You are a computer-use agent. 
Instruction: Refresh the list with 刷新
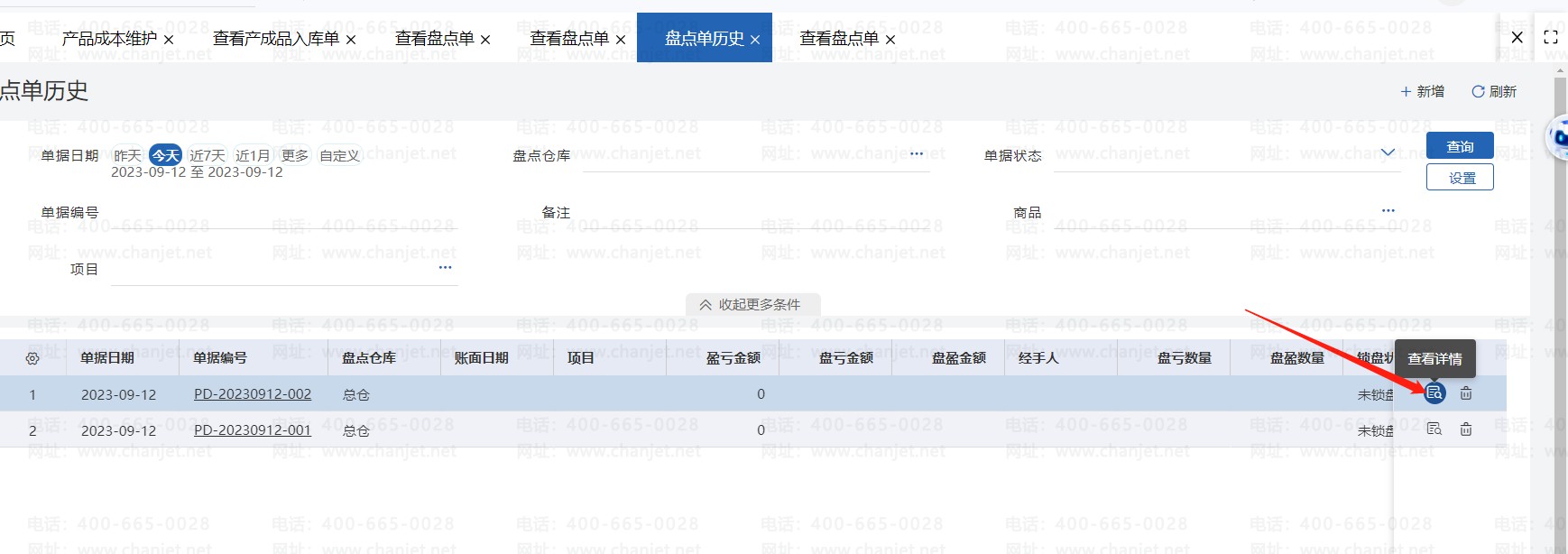pyautogui.click(x=1494, y=91)
